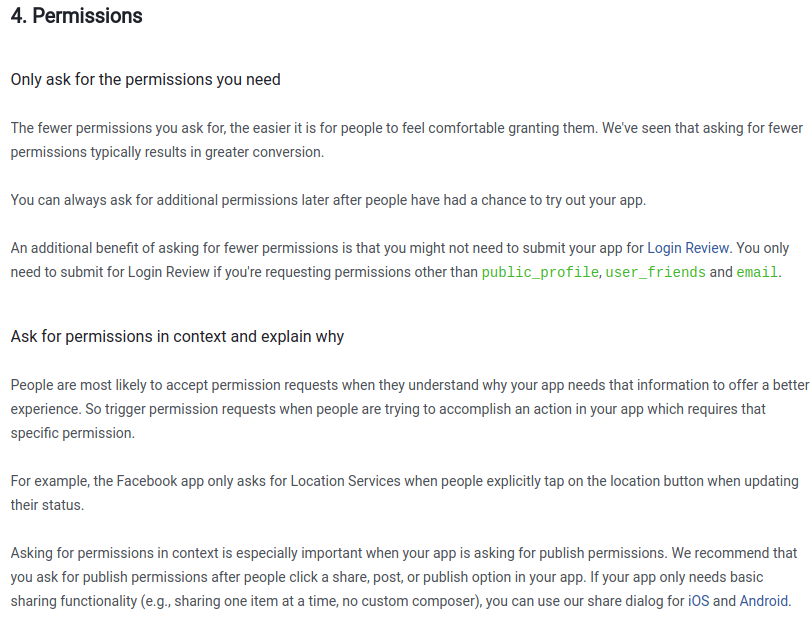Click paragraph starting "People are most likely to accept"

(410, 409)
